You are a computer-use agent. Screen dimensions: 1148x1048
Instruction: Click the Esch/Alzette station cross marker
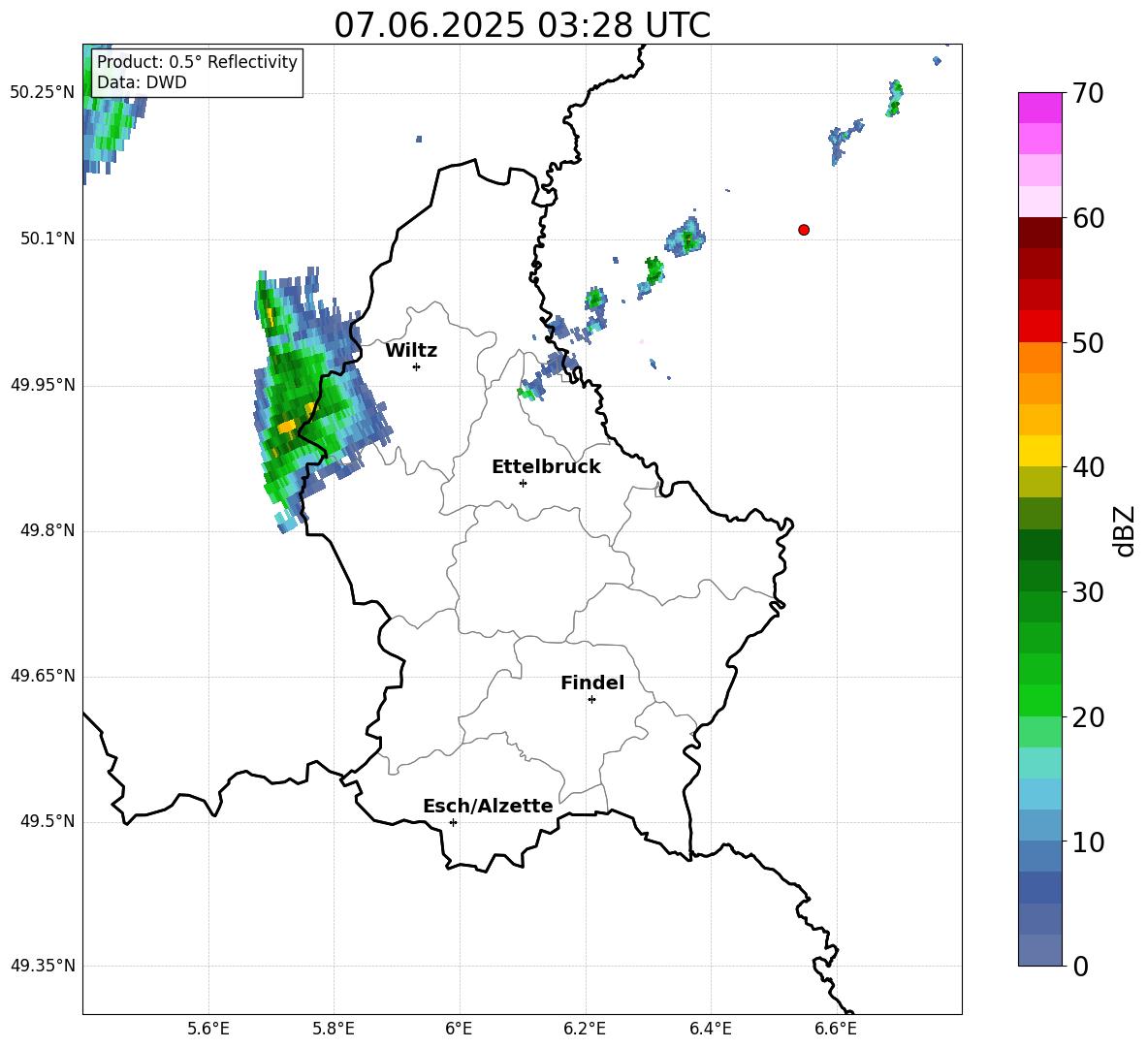pyautogui.click(x=453, y=822)
